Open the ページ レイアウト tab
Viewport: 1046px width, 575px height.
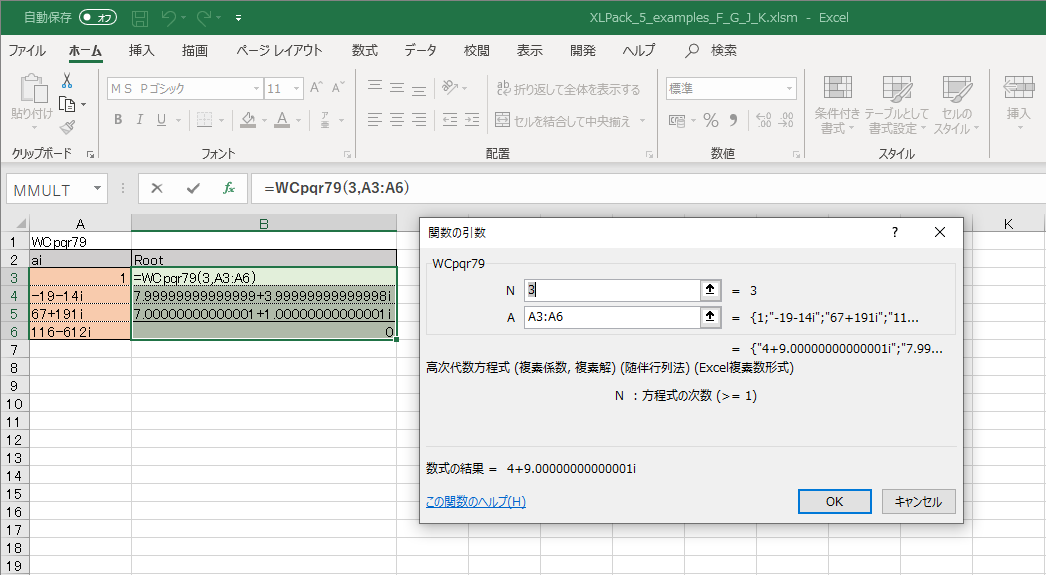coord(279,51)
